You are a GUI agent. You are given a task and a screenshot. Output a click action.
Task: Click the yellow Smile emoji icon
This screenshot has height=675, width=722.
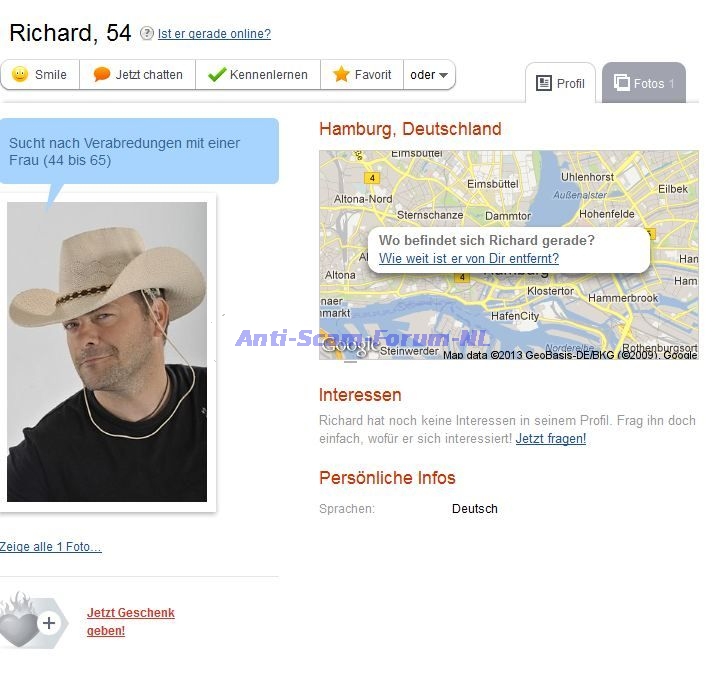coord(20,74)
